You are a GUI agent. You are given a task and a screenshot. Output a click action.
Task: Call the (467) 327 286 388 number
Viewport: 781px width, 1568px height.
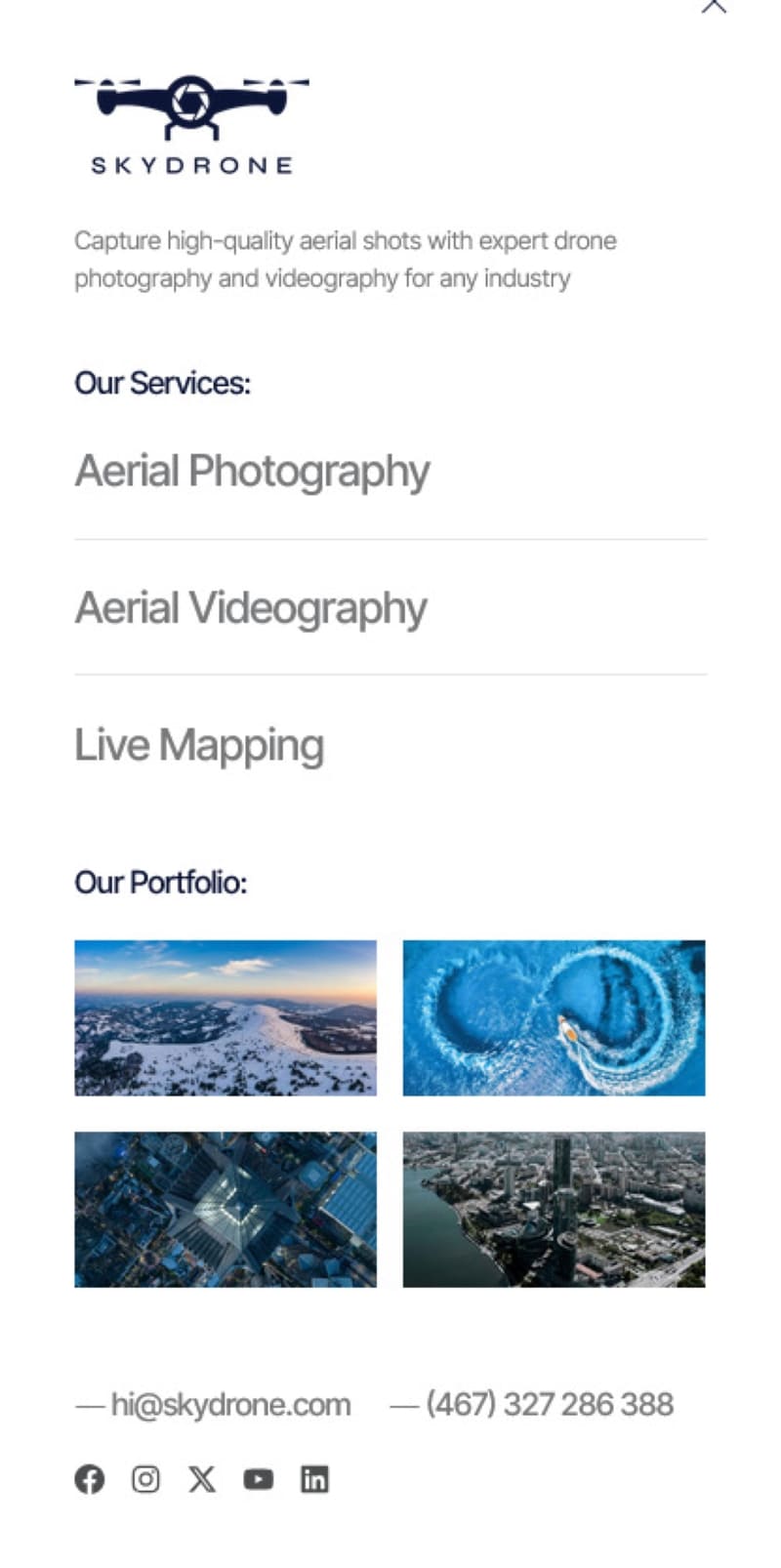point(550,1404)
